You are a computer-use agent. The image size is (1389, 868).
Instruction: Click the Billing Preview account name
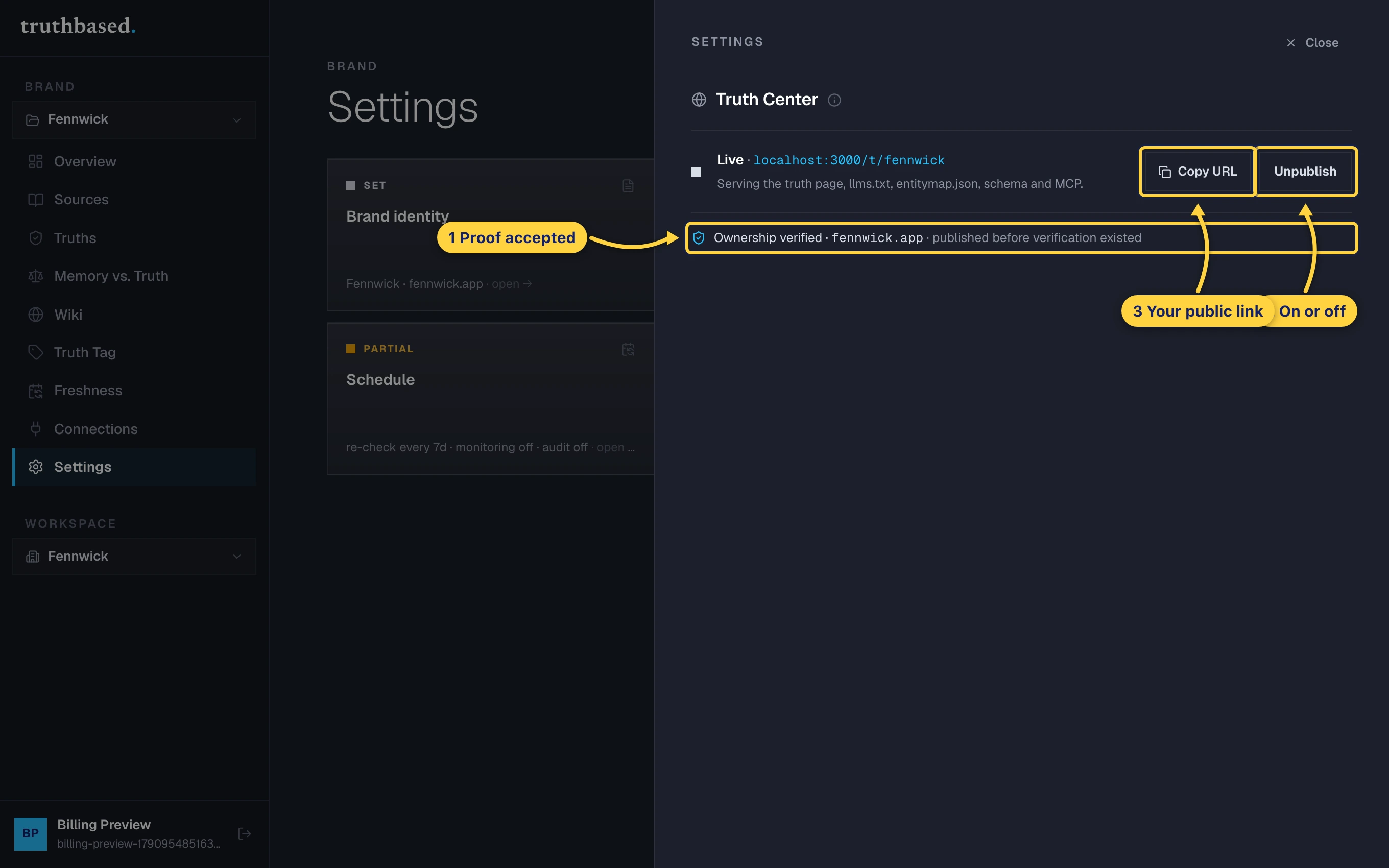click(x=104, y=825)
